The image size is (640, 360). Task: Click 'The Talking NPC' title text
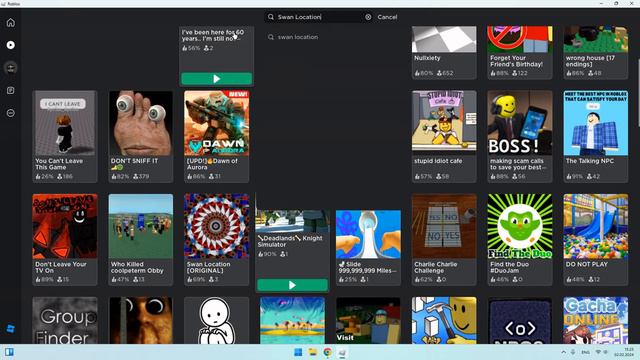pos(590,161)
